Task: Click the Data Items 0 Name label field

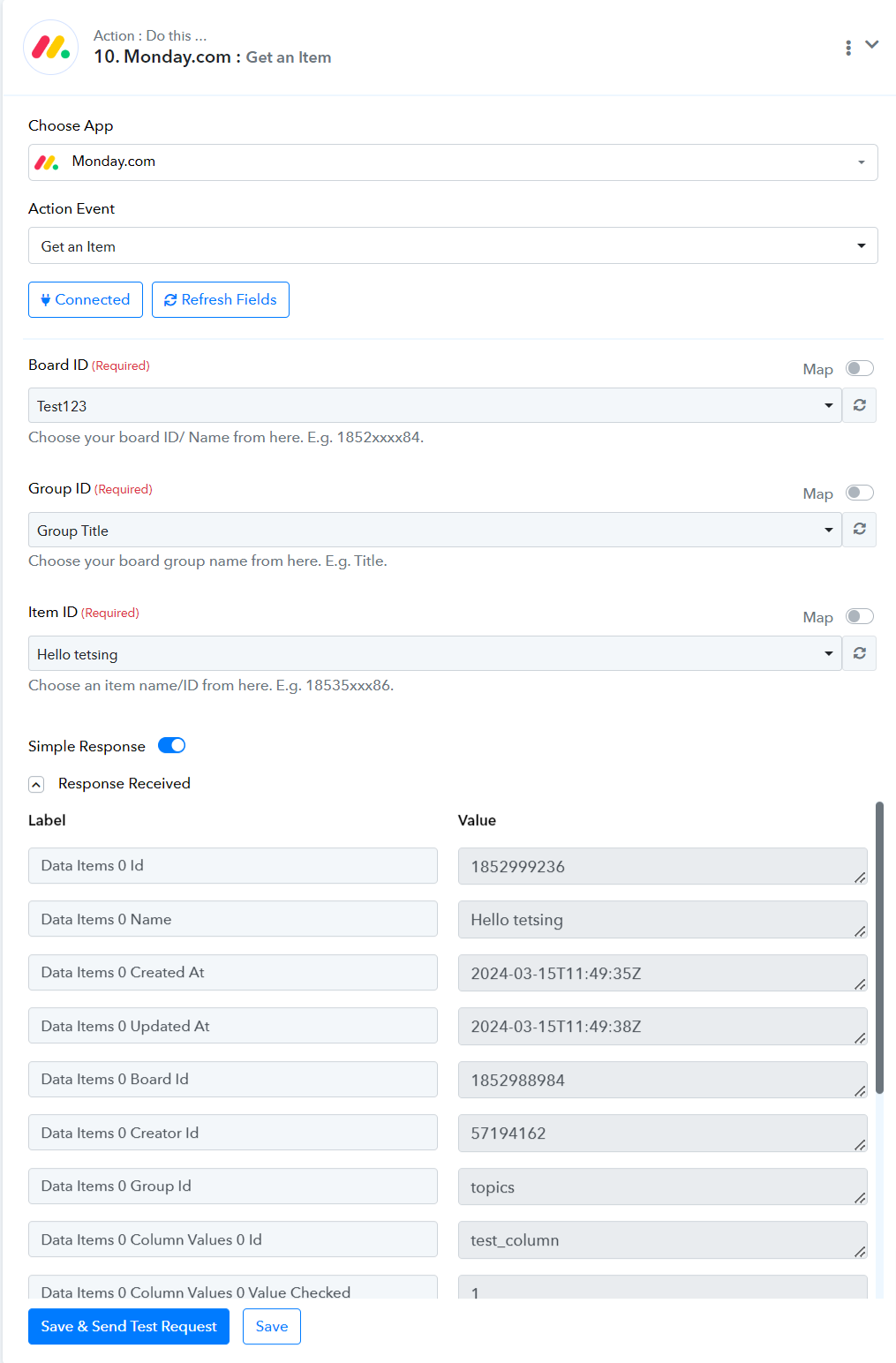Action: click(x=233, y=919)
